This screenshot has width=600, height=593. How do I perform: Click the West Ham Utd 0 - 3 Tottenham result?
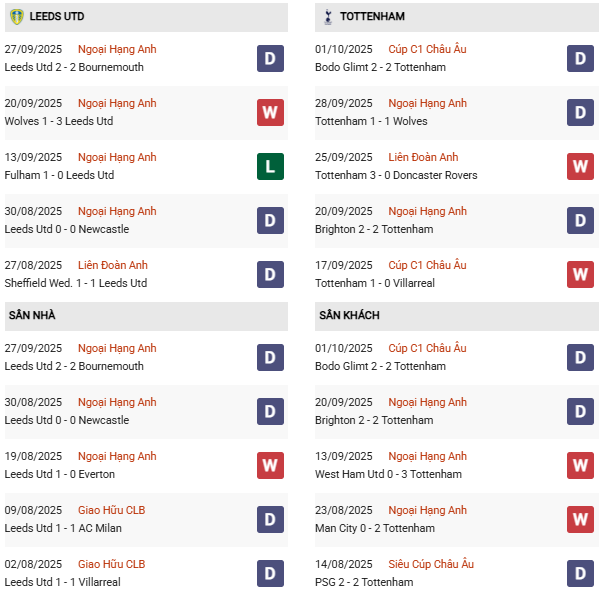tap(388, 474)
